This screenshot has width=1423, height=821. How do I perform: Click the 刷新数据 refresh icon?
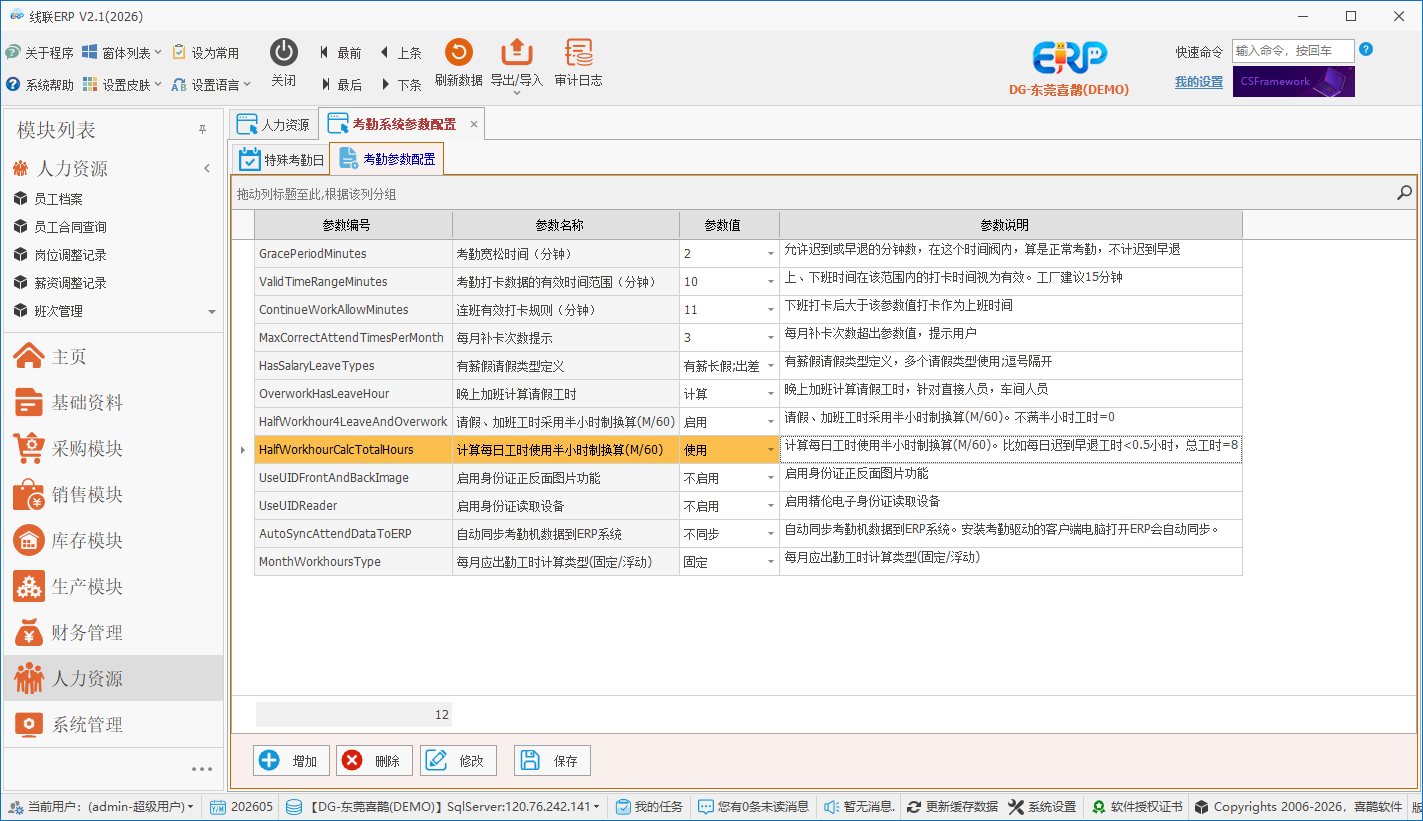pos(458,53)
